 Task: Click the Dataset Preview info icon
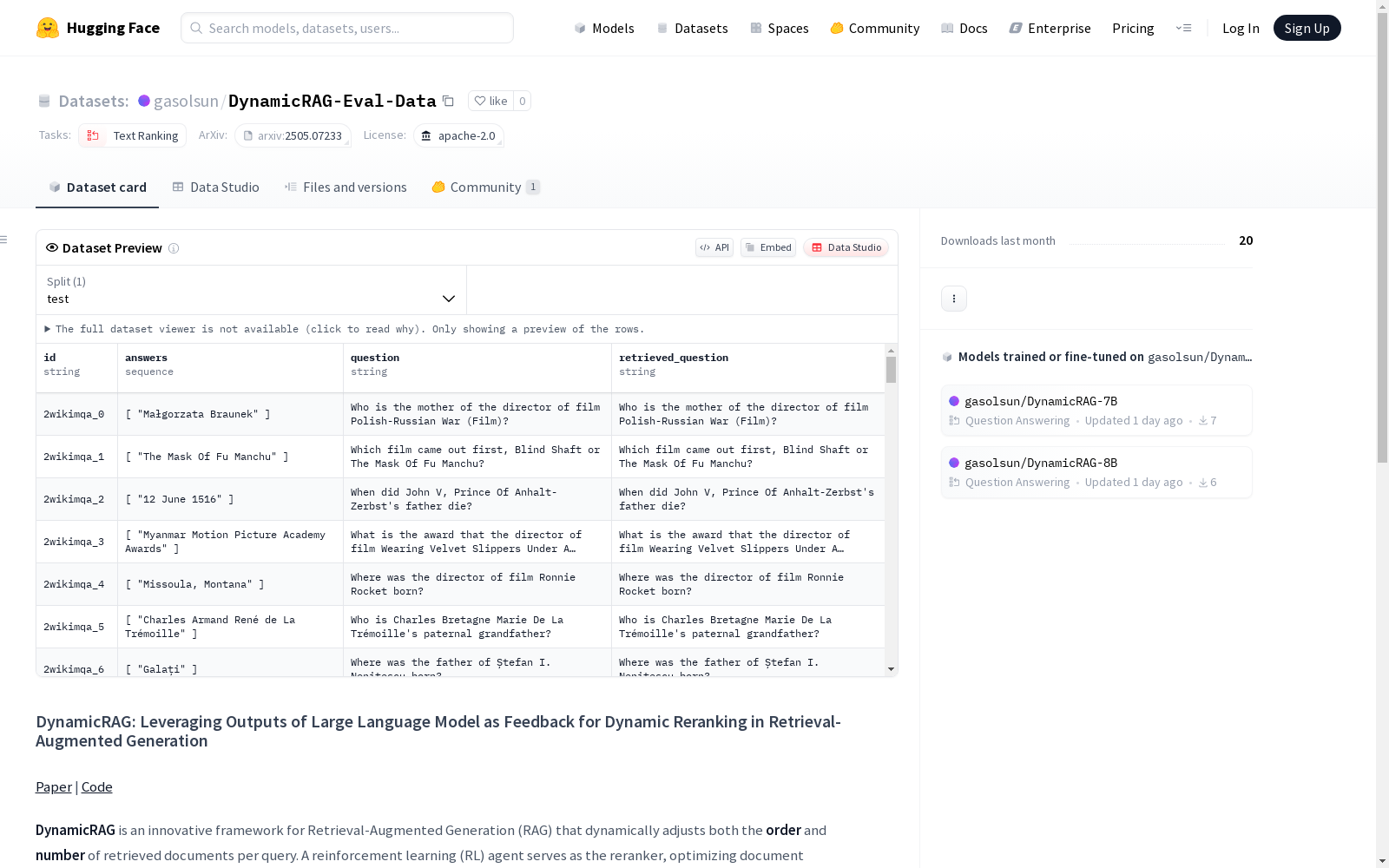tap(174, 248)
